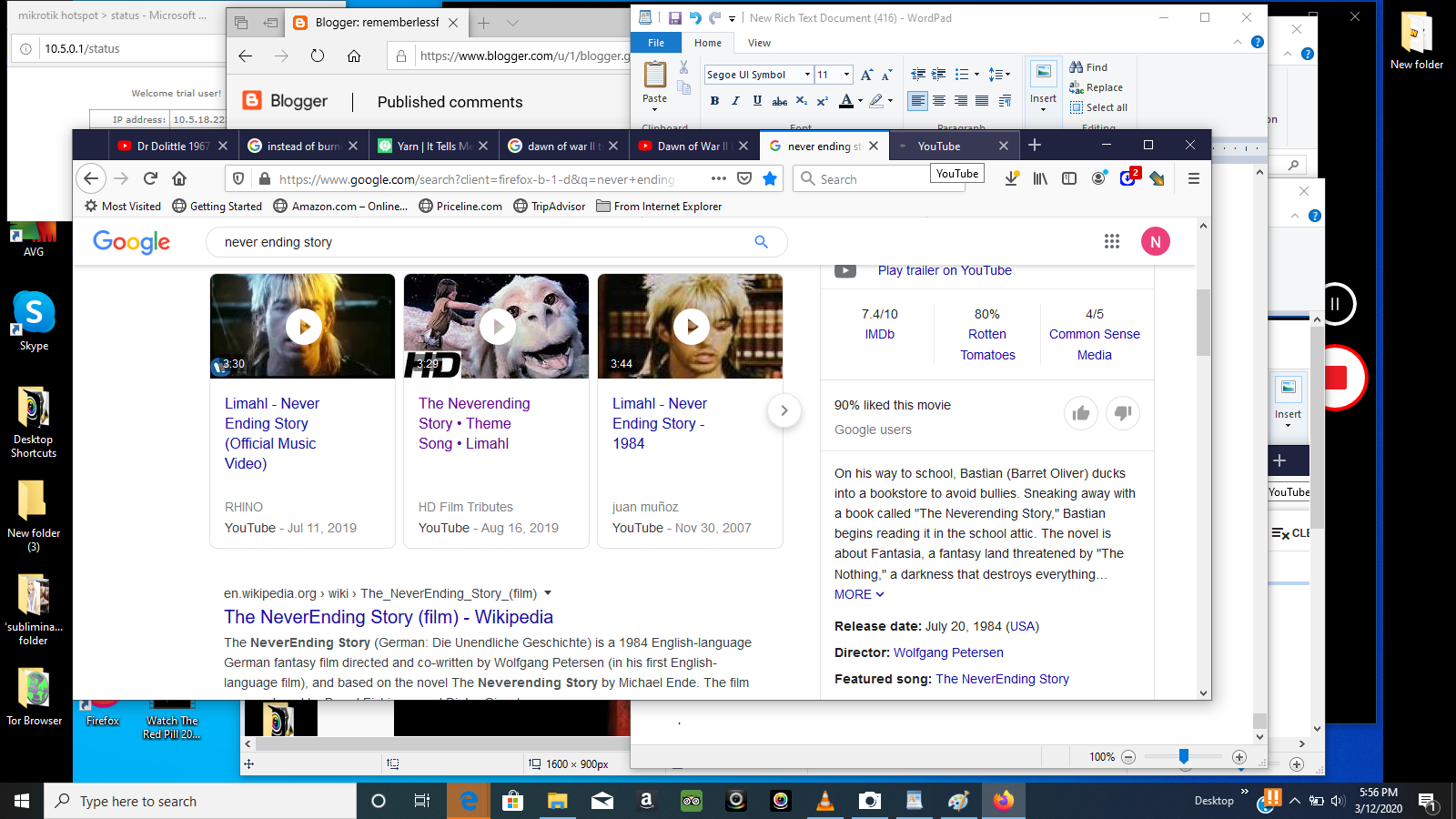Toggle WordPad align text left

coord(917,101)
